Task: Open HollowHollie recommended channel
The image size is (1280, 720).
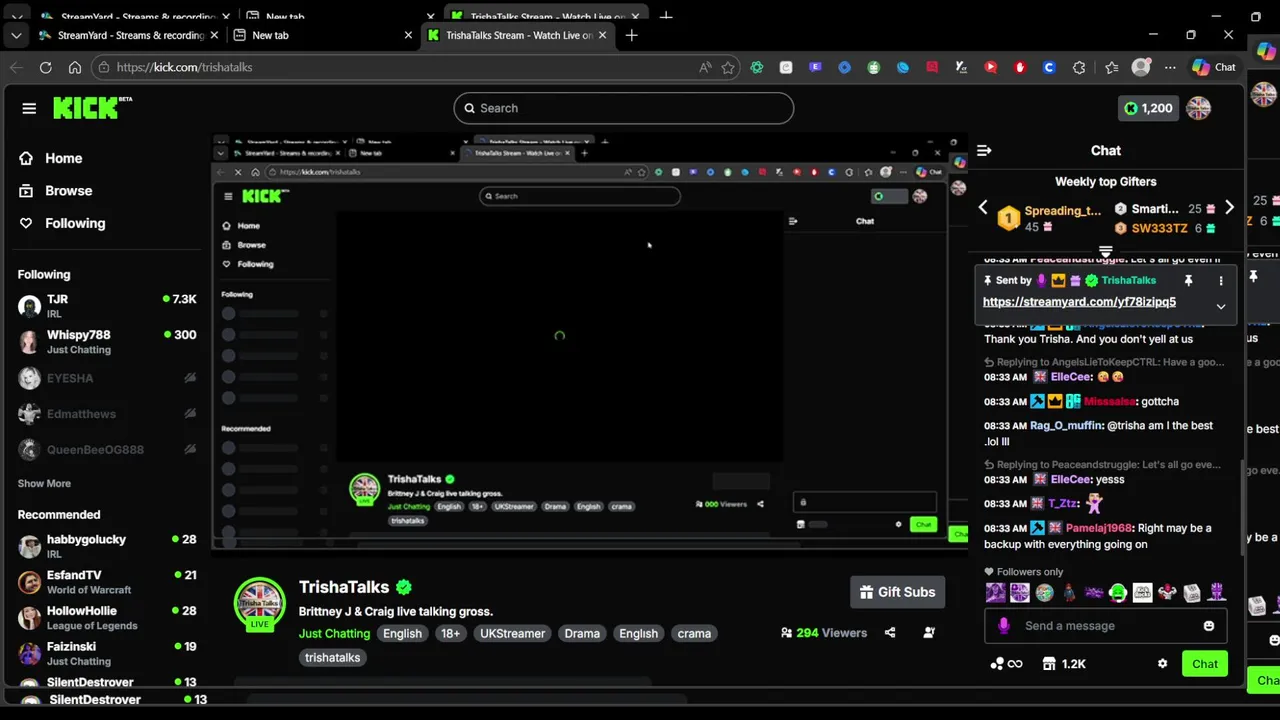Action: tap(107, 618)
